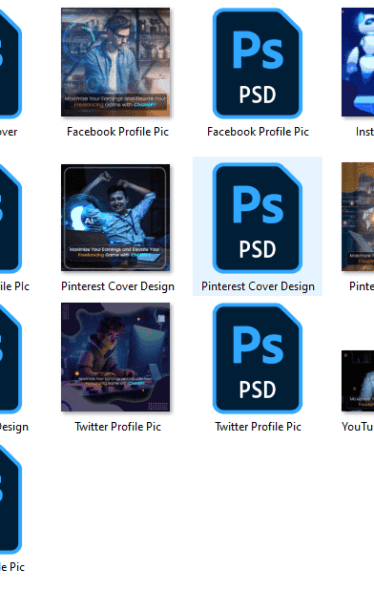Select the Pinterest Cover Design image thumbnail
Screen dimensions: 374x590
point(116,217)
